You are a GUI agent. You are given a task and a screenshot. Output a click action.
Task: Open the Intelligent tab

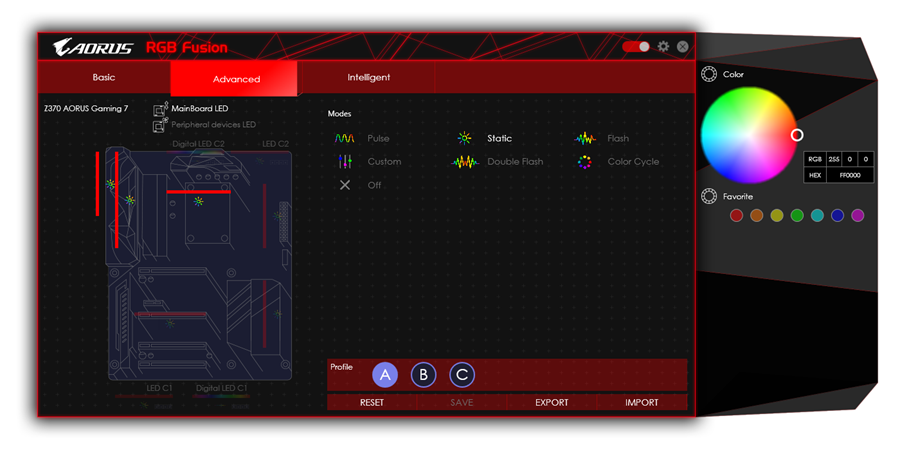pos(368,78)
